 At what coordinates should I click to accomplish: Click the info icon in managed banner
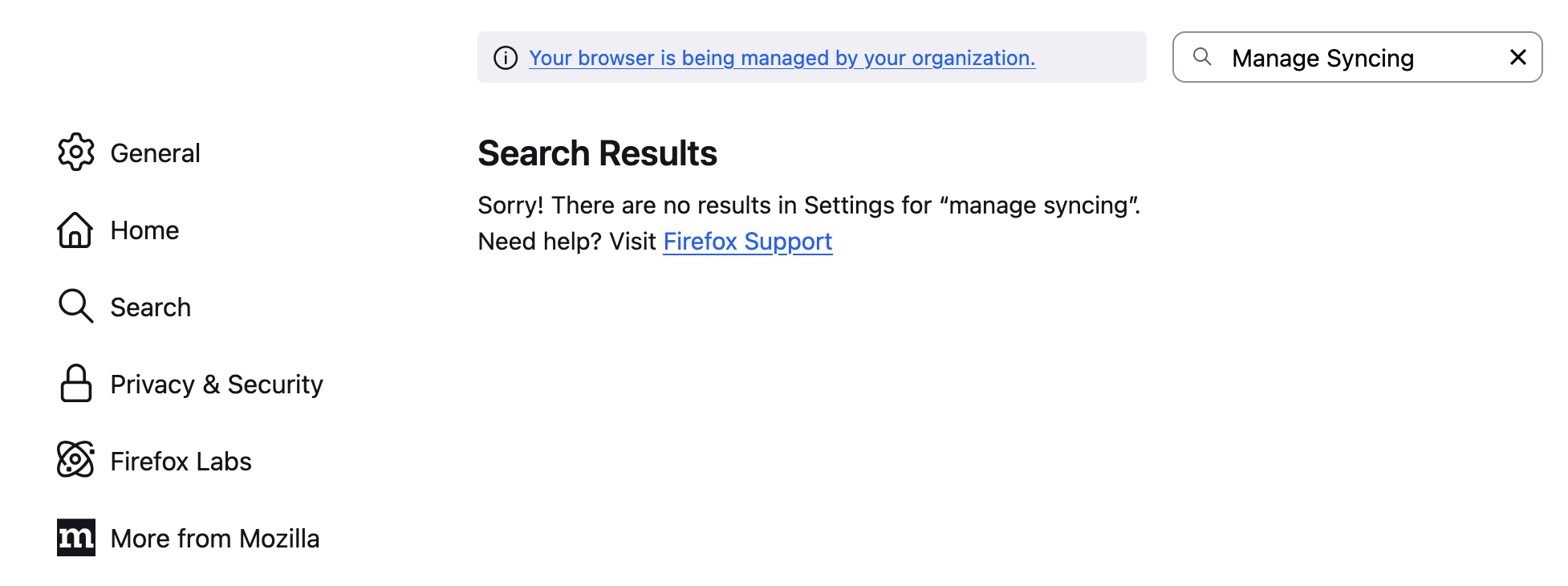tap(506, 58)
